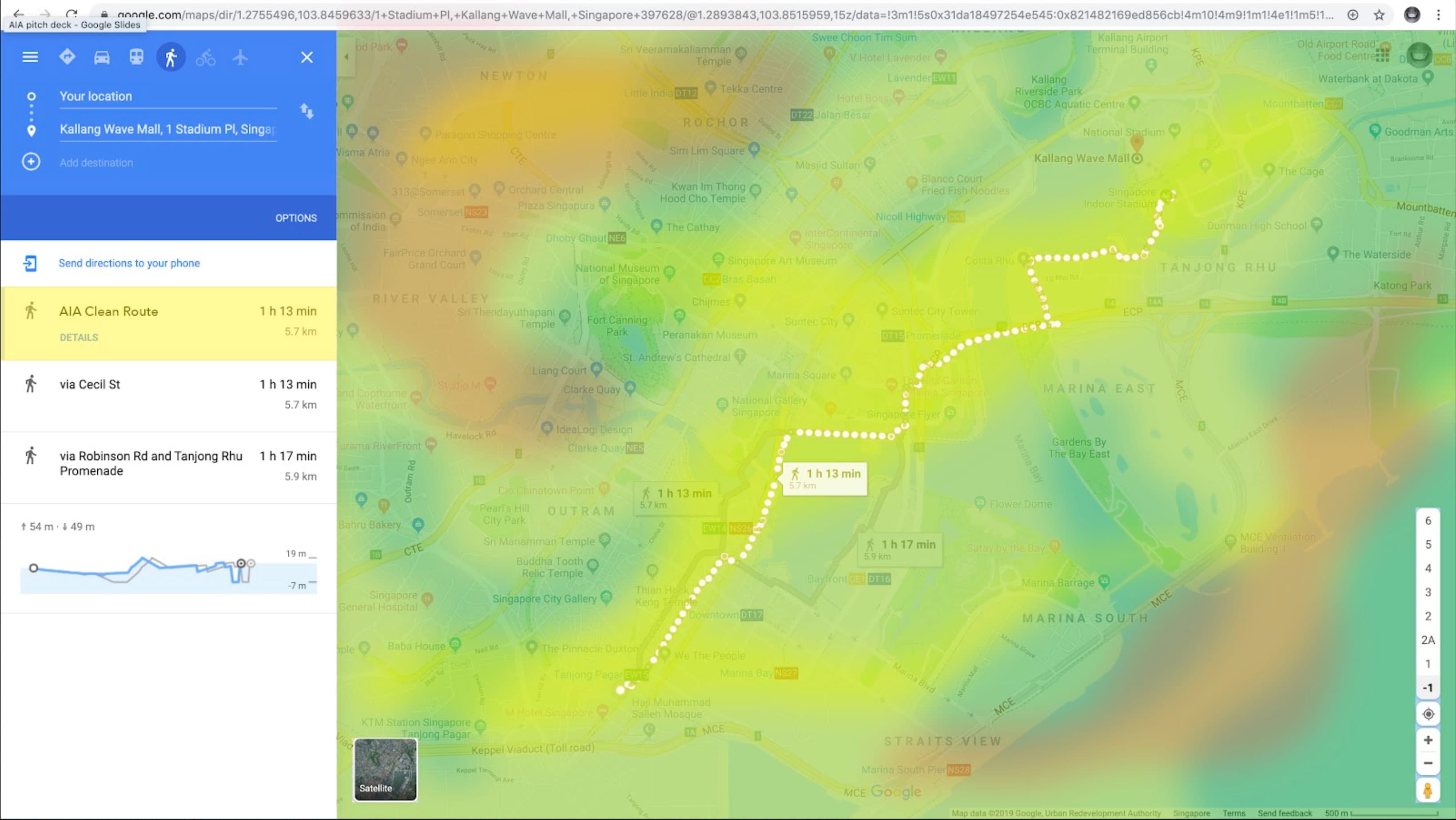Open Chrome three-dot menu

[1439, 15]
